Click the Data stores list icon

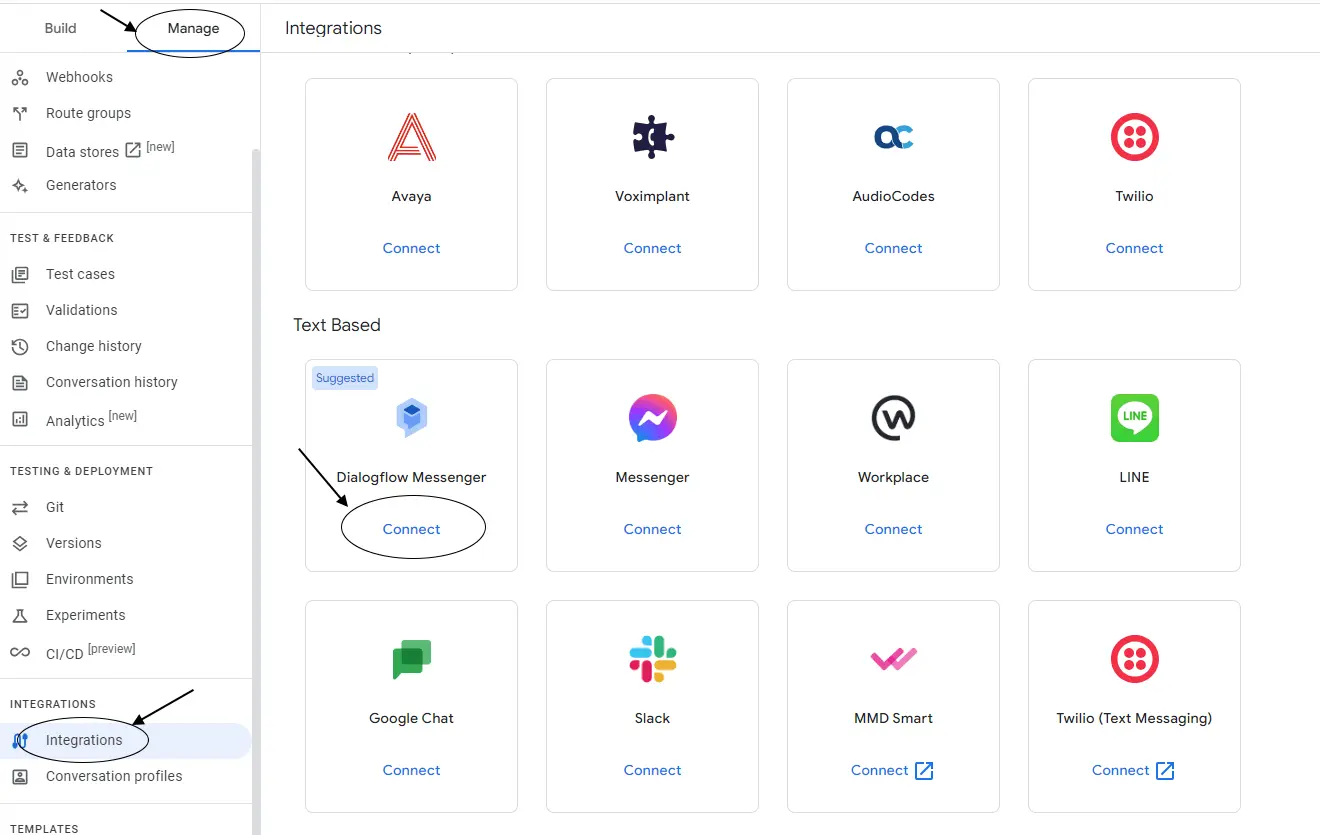point(20,150)
